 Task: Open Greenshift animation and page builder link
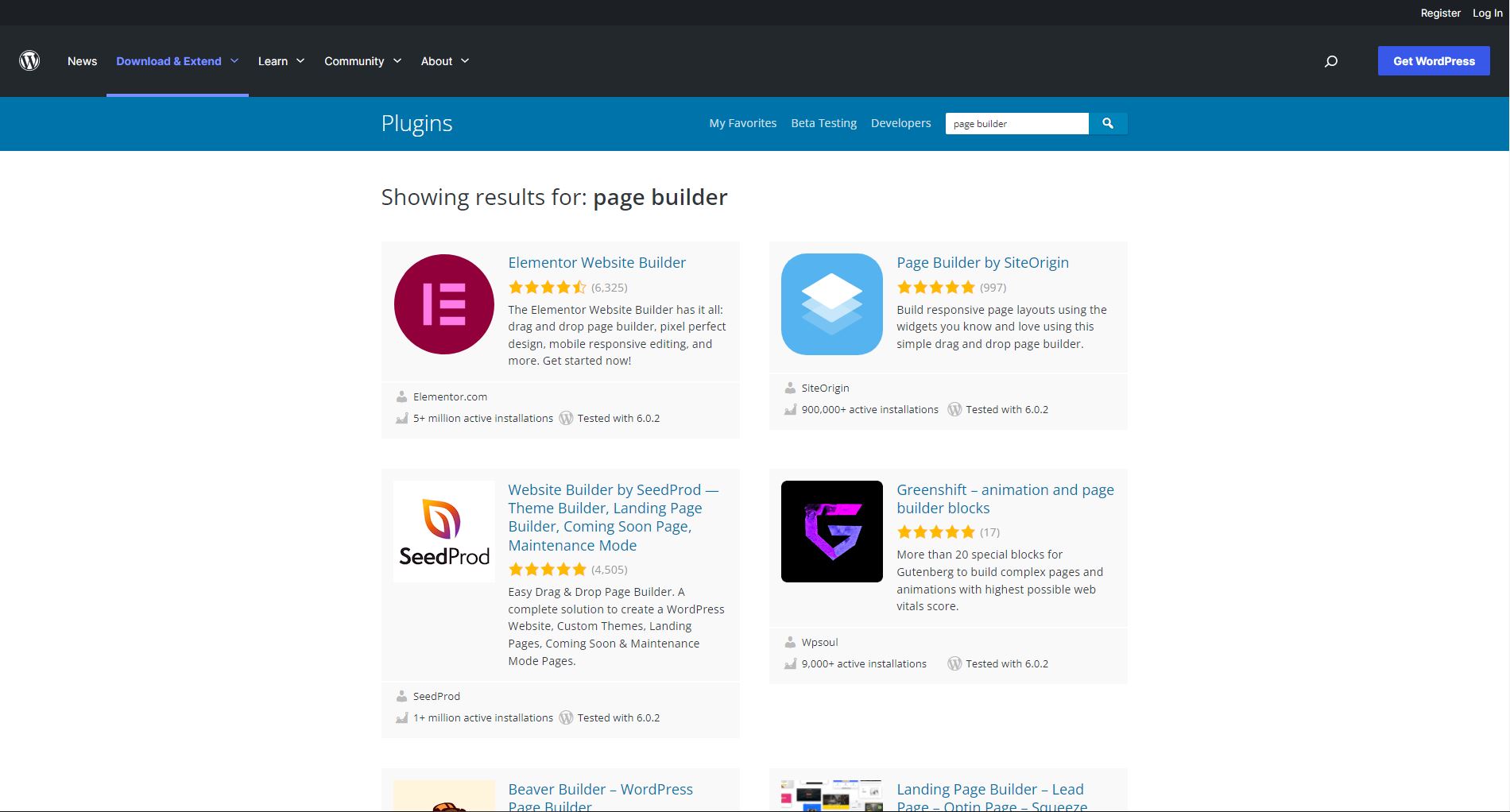[x=1005, y=499]
